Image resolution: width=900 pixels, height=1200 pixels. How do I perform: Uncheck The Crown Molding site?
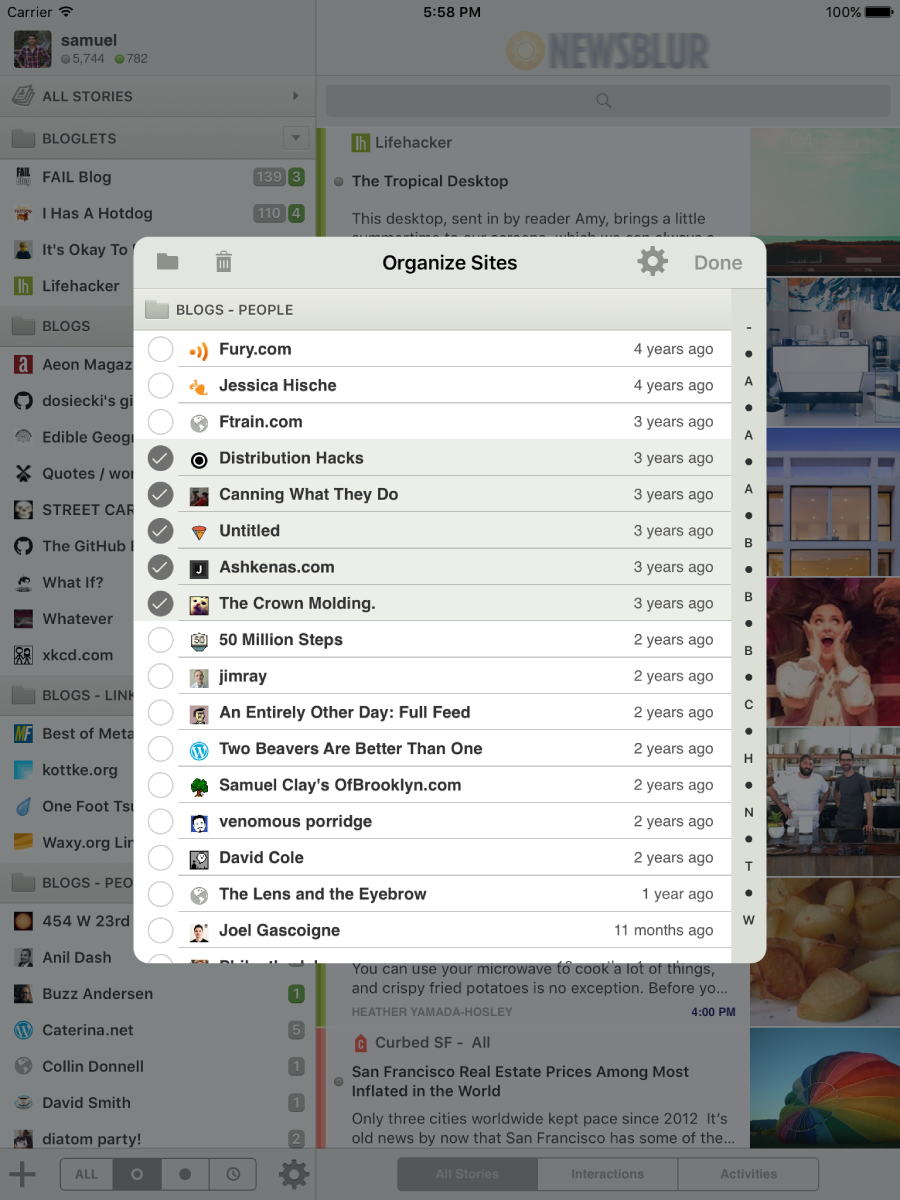160,603
